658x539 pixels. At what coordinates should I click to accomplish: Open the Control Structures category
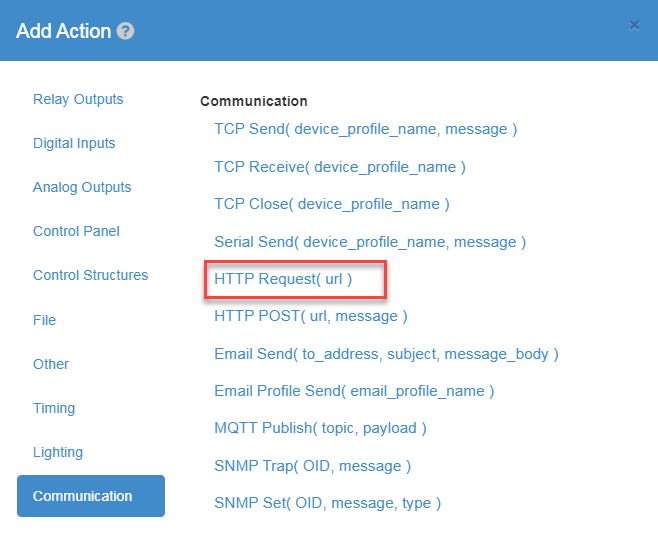[x=90, y=275]
